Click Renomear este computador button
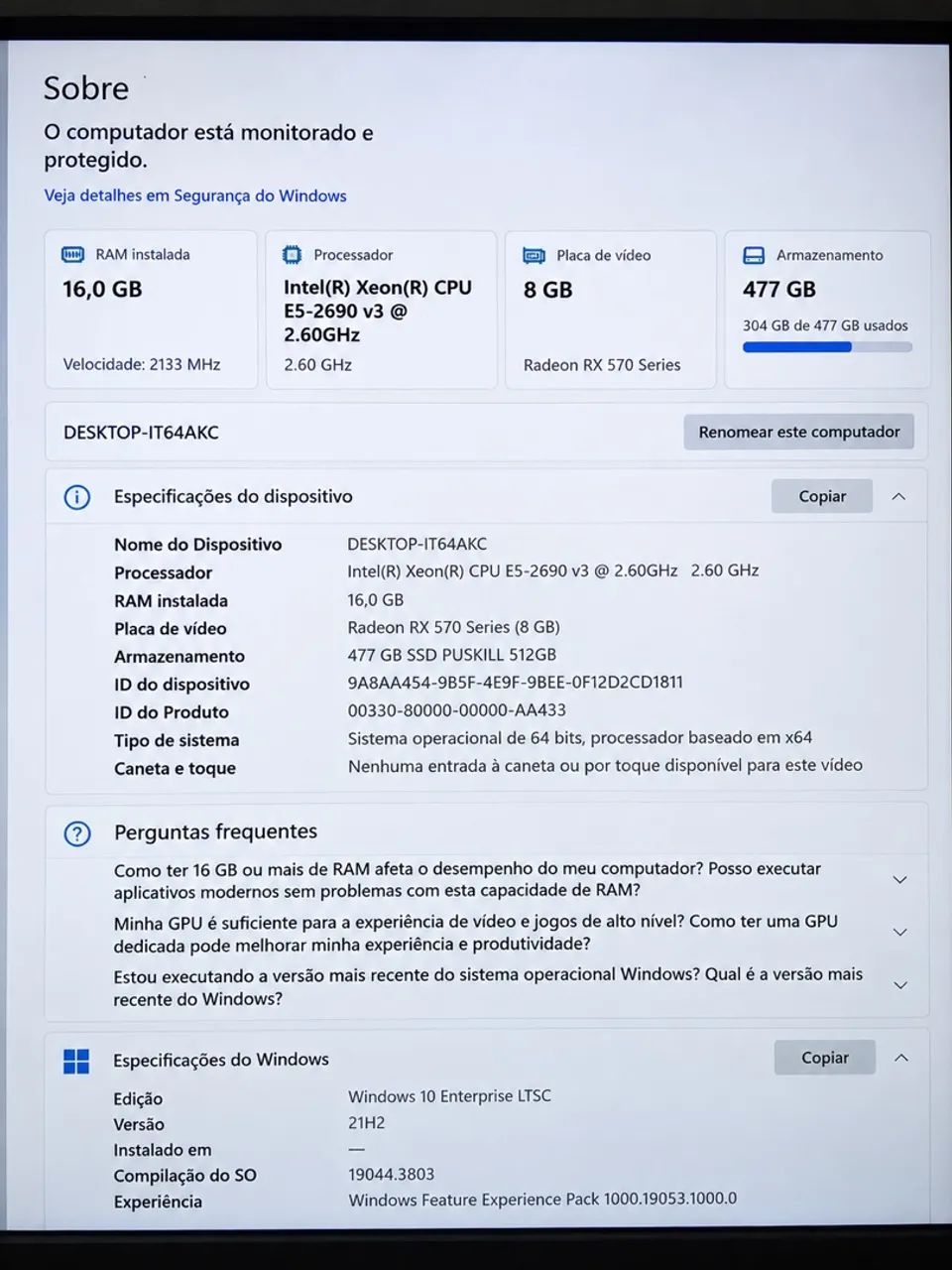Image resolution: width=952 pixels, height=1270 pixels. [x=799, y=432]
